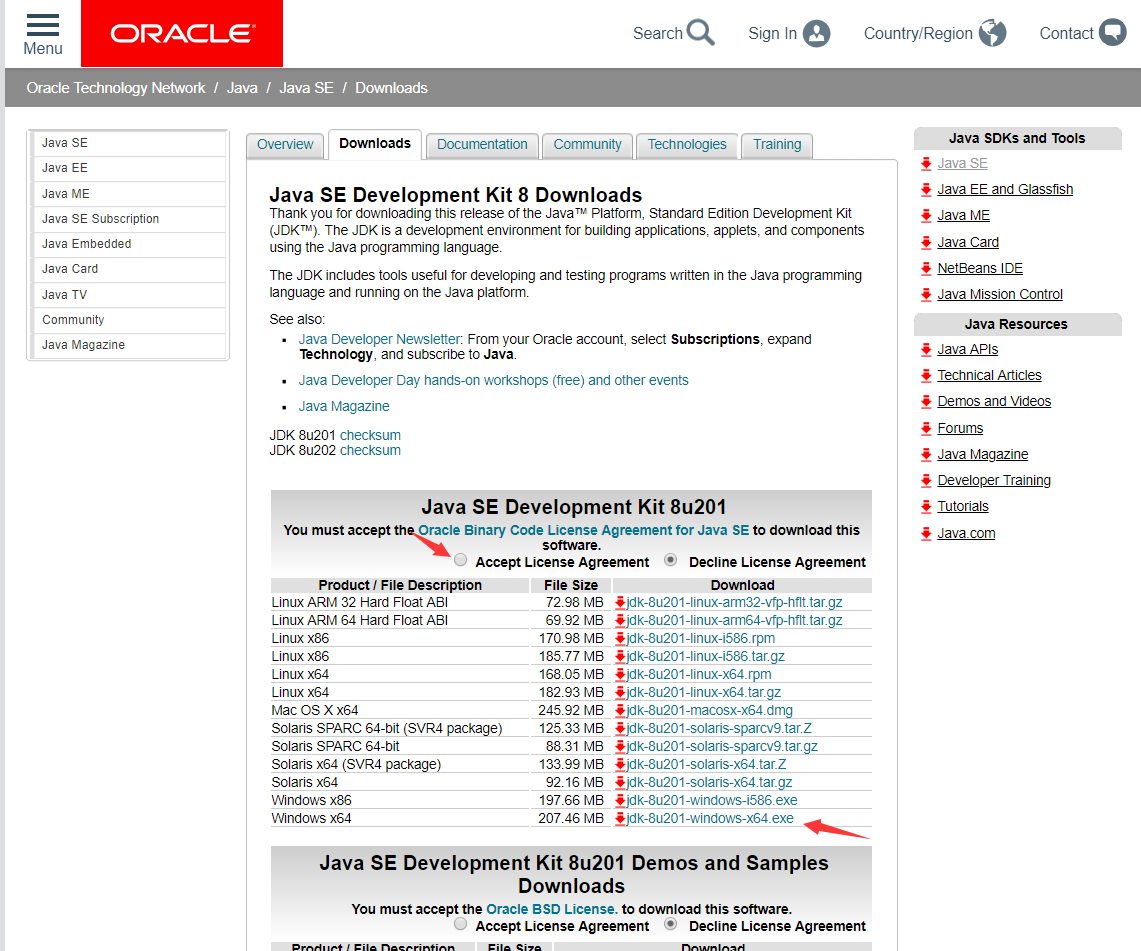Click download arrow icon beside Java.com
Viewport: 1141px width, 951px height.
(926, 533)
